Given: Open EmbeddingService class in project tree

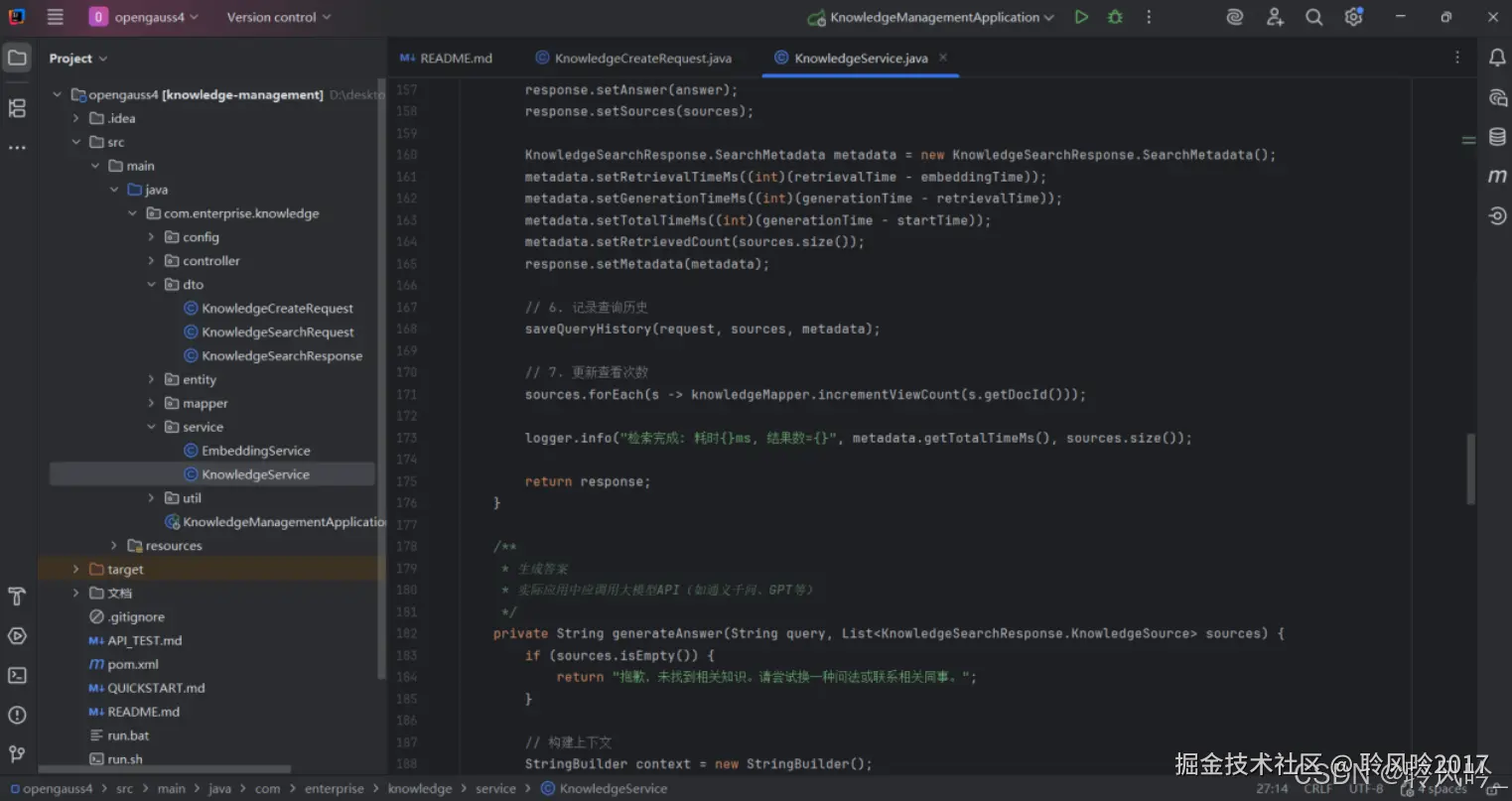Looking at the screenshot, I should click(255, 451).
